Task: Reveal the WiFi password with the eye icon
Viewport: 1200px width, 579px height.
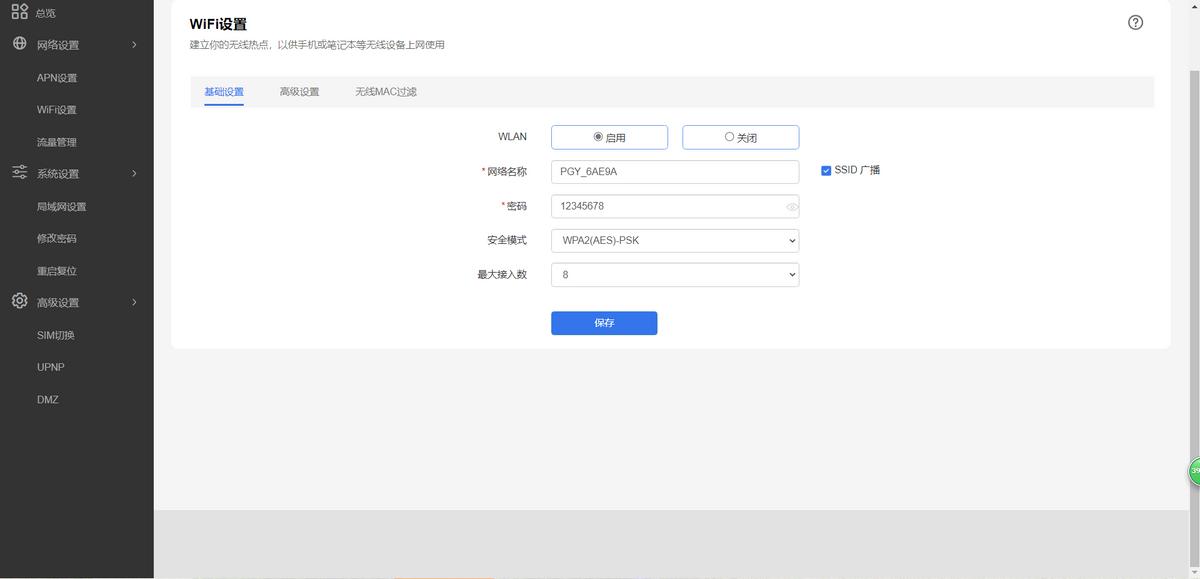Action: 790,206
